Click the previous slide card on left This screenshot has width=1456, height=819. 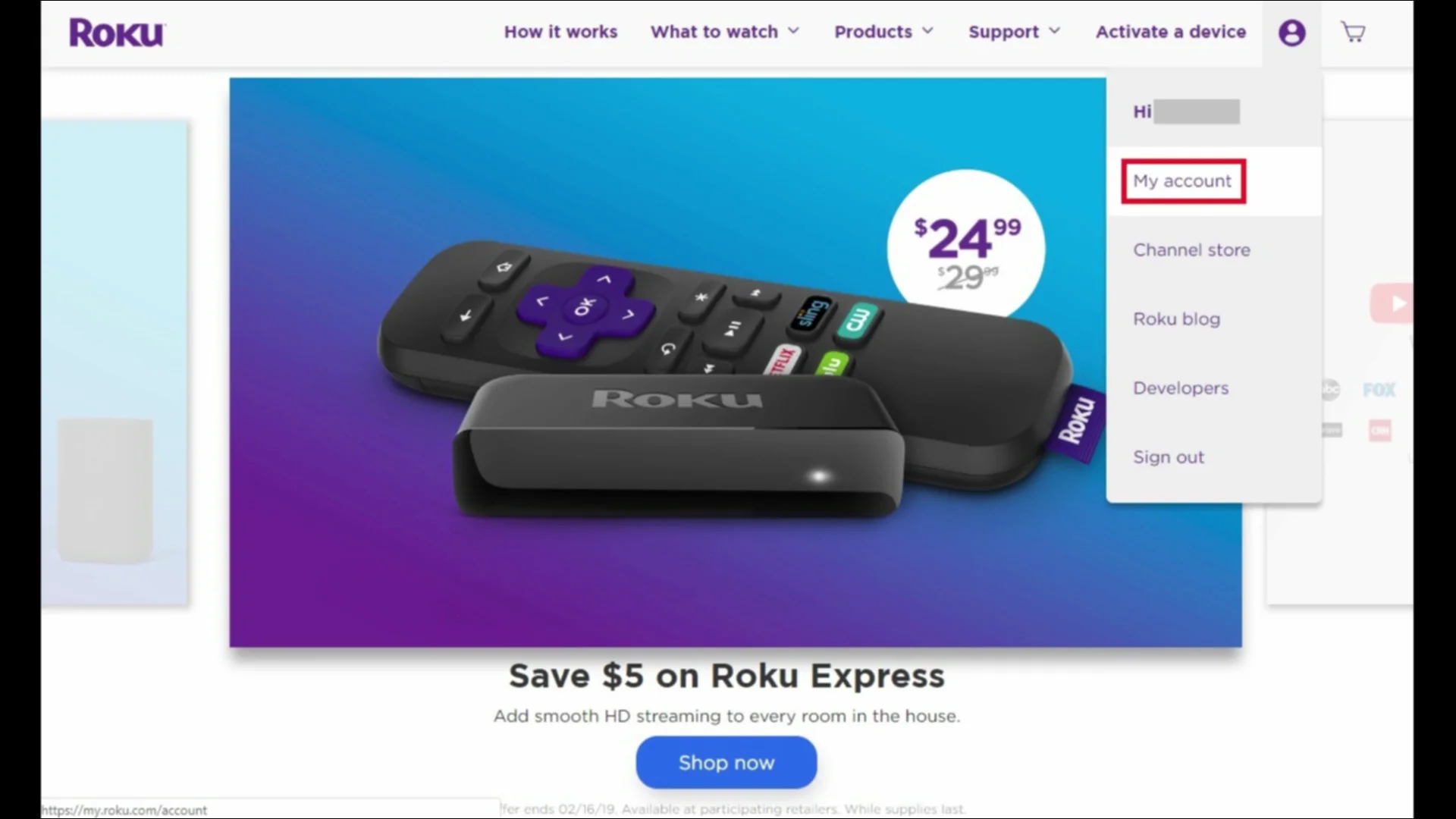[115, 362]
